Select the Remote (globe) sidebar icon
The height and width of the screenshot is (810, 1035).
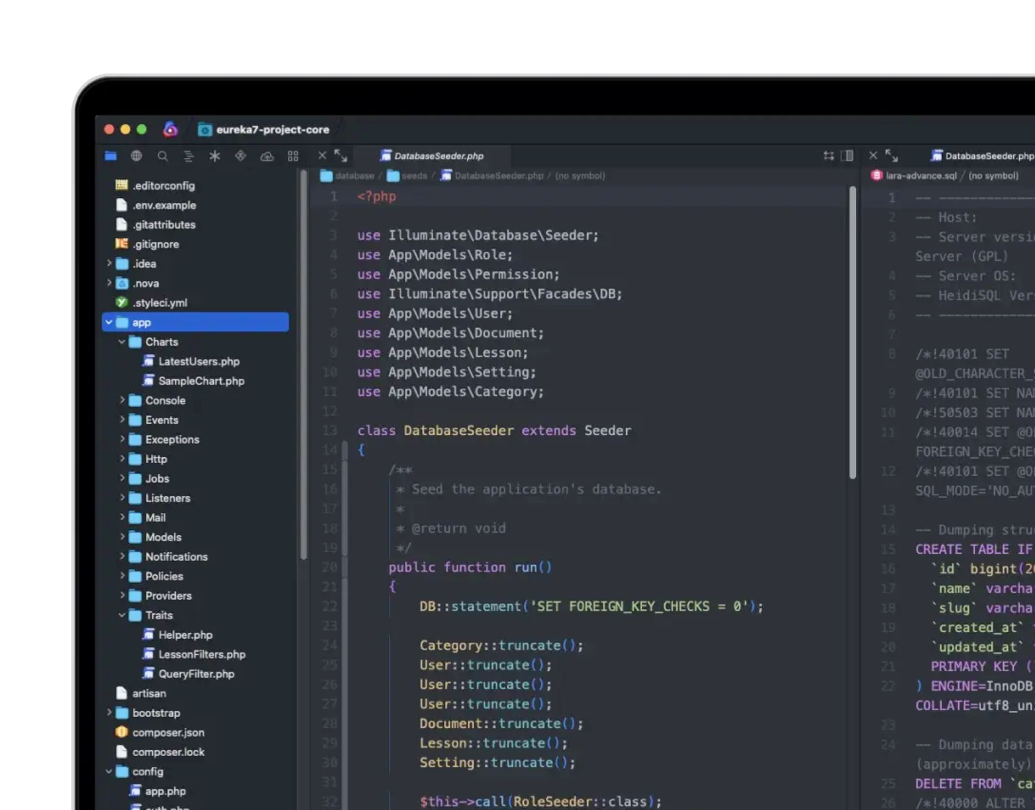[x=136, y=157]
